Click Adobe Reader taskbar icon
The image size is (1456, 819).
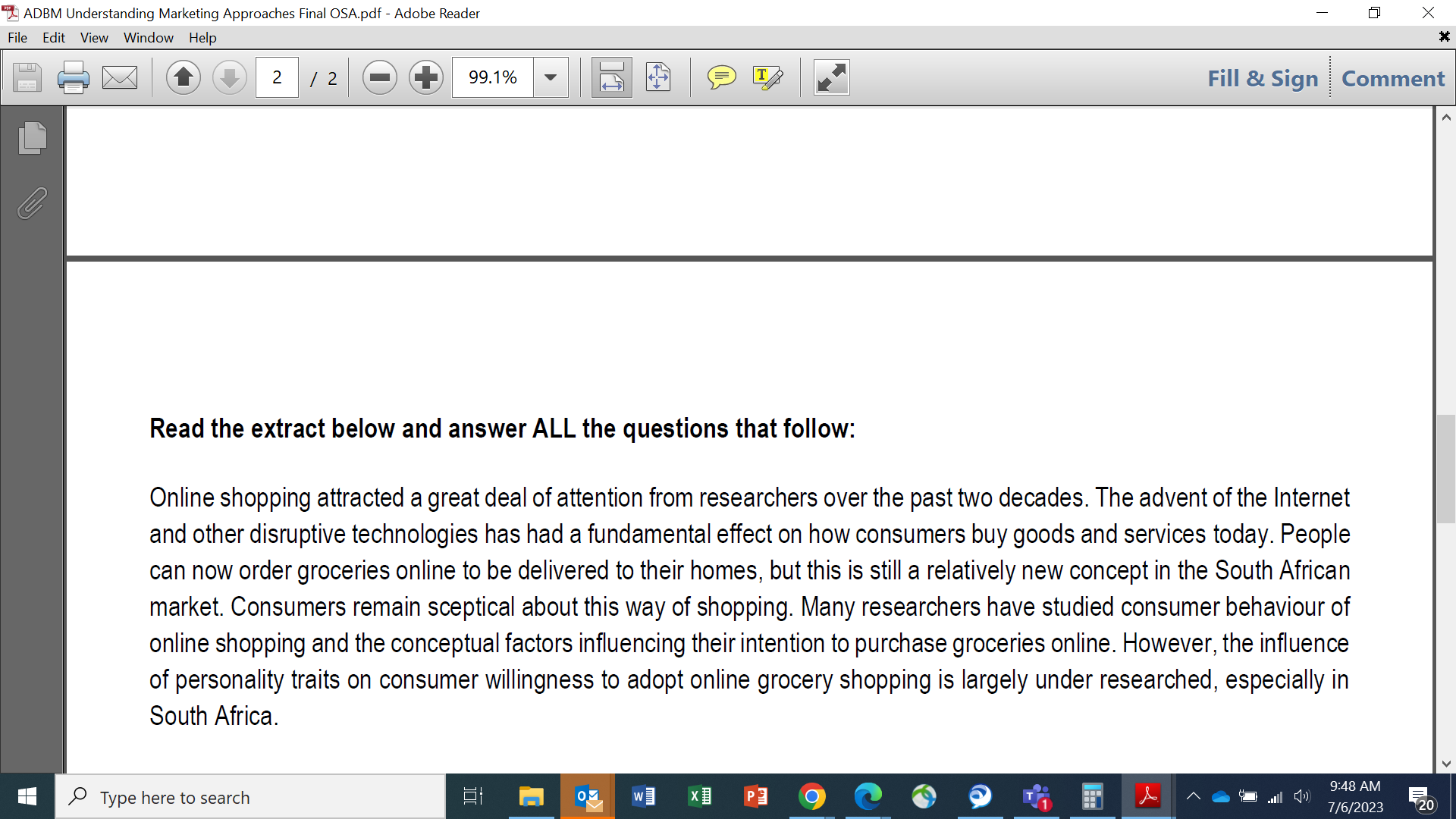pos(1147,796)
